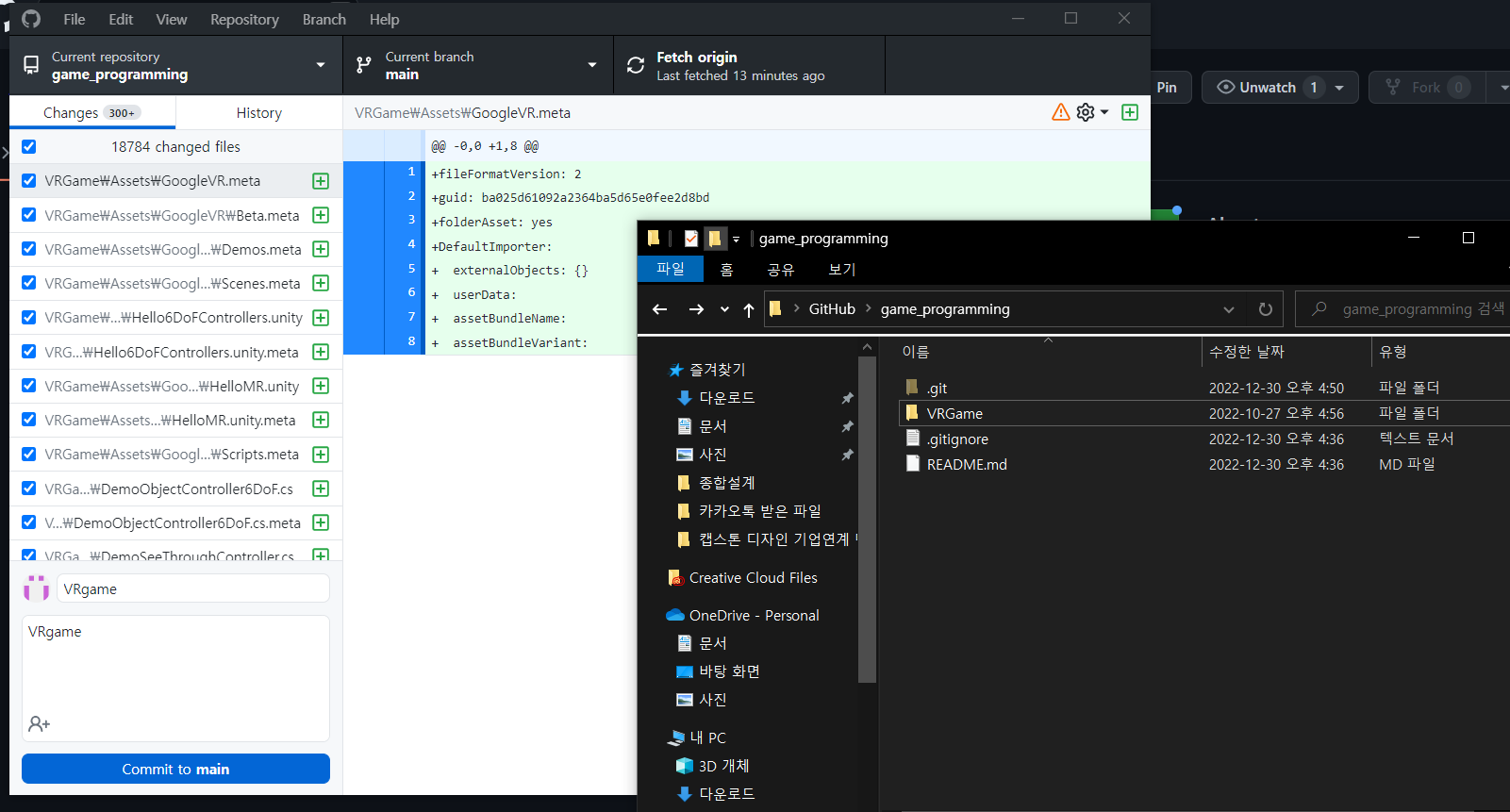
Task: Click the added-file icon beside Scenes.meta
Action: pos(321,283)
